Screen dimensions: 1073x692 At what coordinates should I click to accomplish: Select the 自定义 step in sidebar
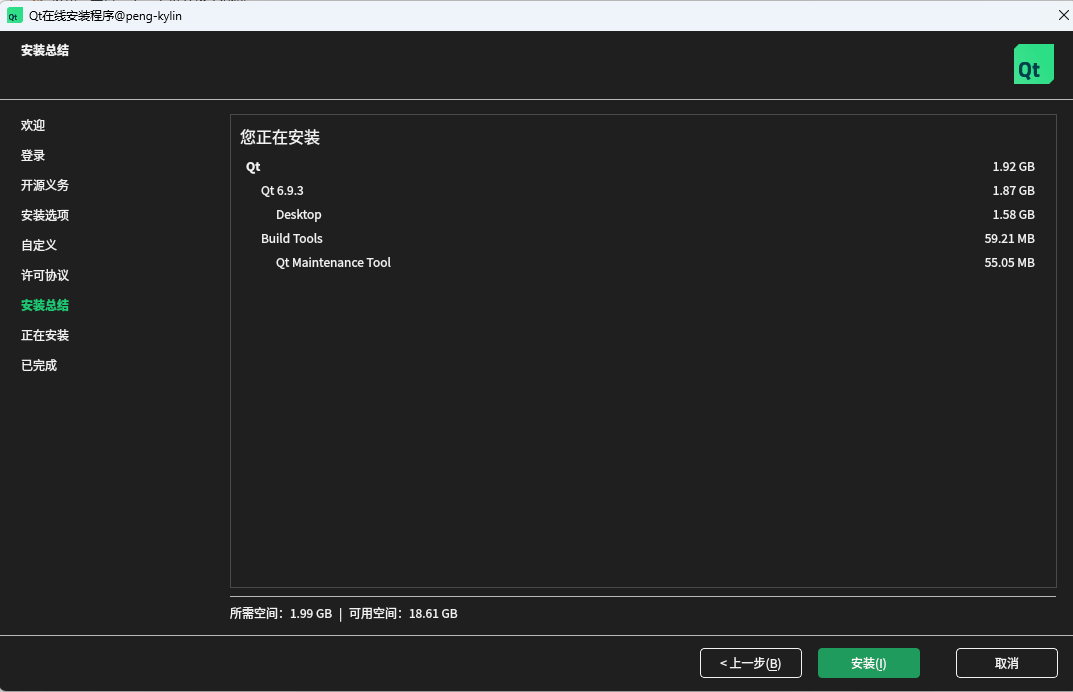(39, 245)
